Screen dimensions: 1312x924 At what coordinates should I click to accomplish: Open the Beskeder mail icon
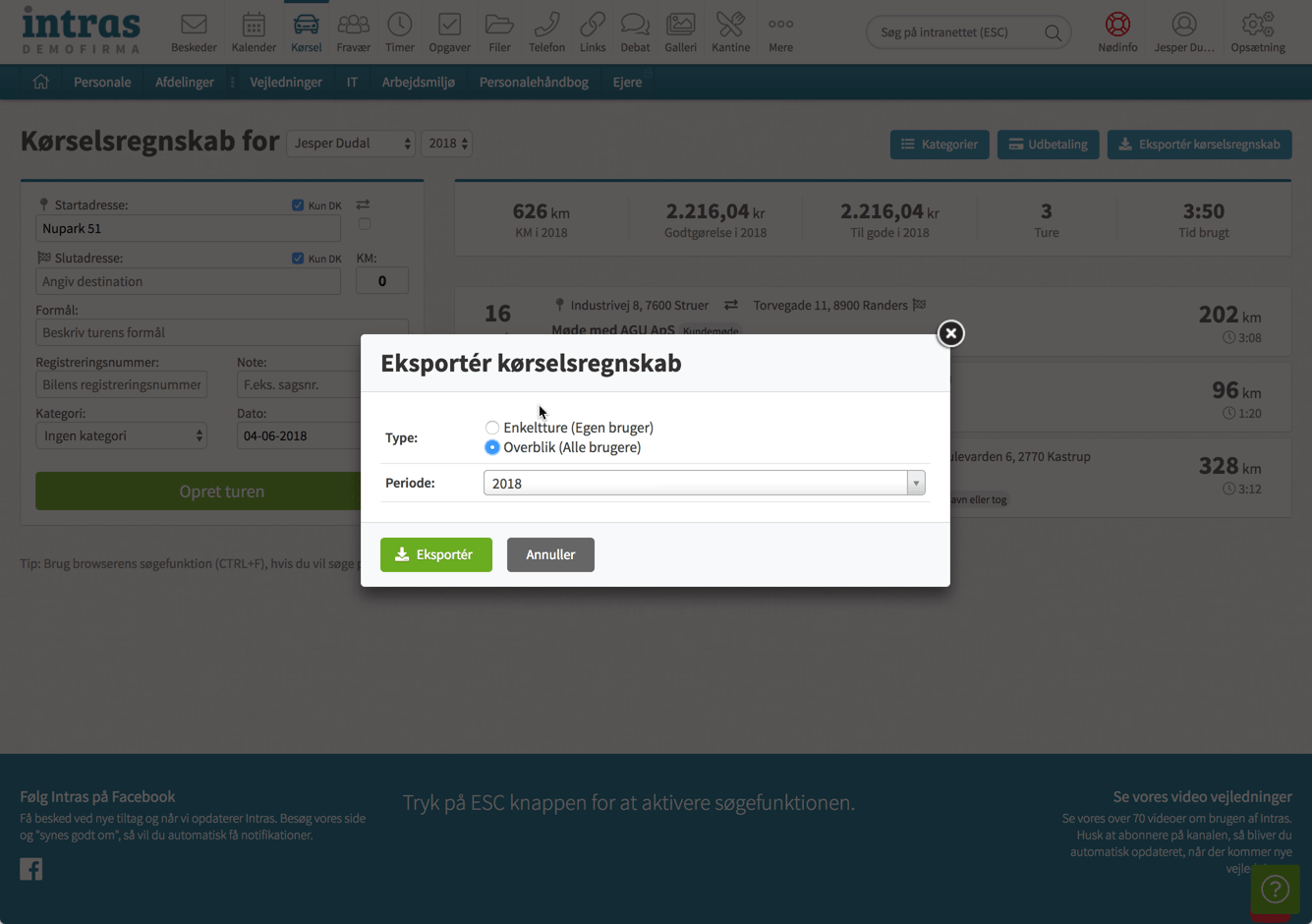194,25
